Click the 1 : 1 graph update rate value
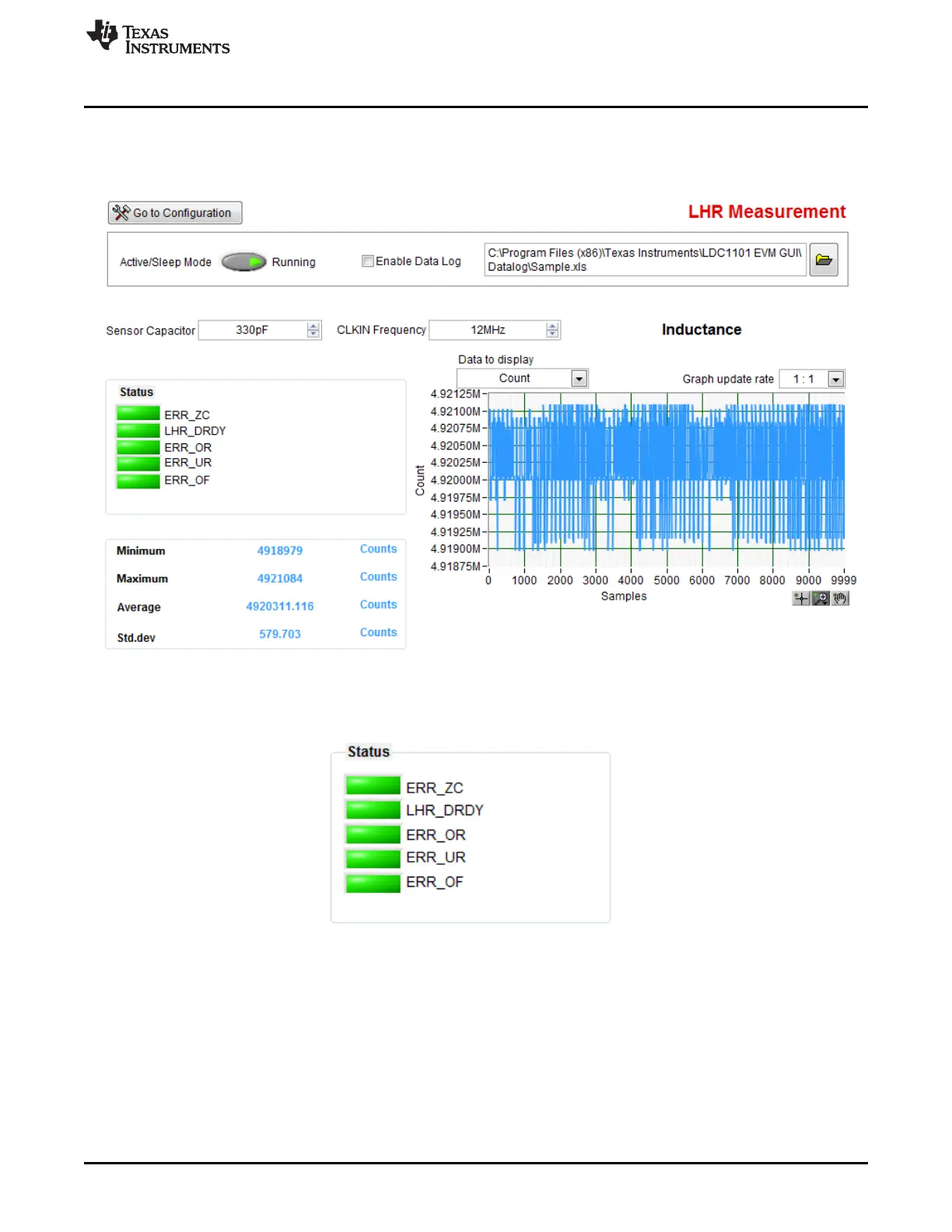This screenshot has height=1232, width=952. pyautogui.click(x=803, y=379)
